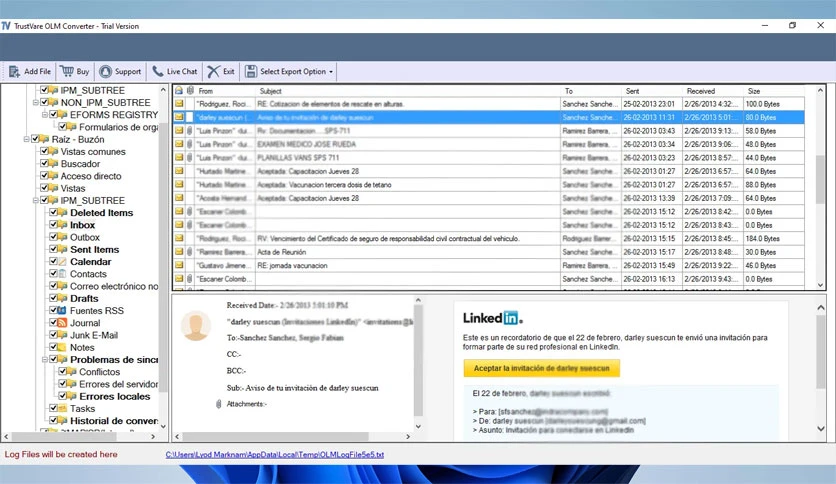The width and height of the screenshot is (836, 484).
Task: Click the folder tree scroll-down arrow
Action: point(163,426)
